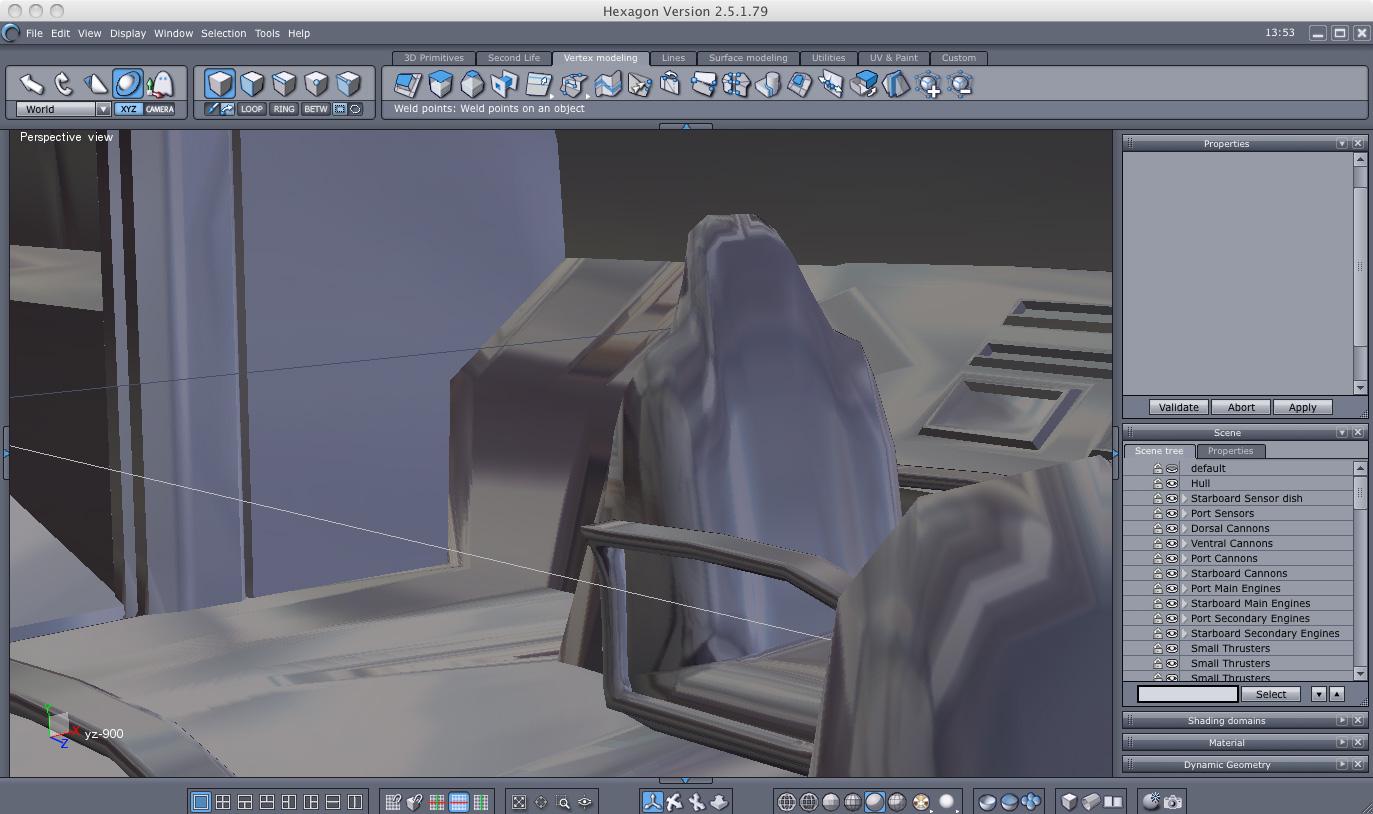The image size is (1373, 814).
Task: Expand the Port Main Engines node
Action: click(x=1185, y=588)
